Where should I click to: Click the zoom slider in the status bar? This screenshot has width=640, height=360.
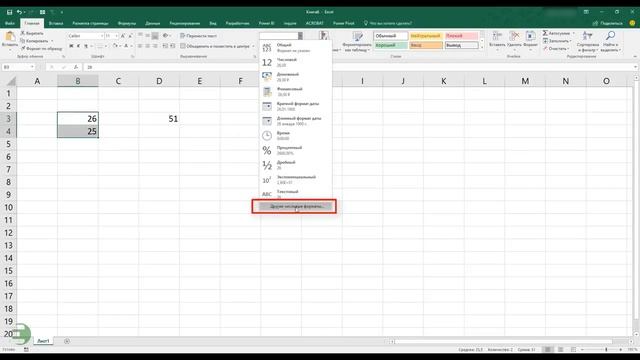click(606, 350)
